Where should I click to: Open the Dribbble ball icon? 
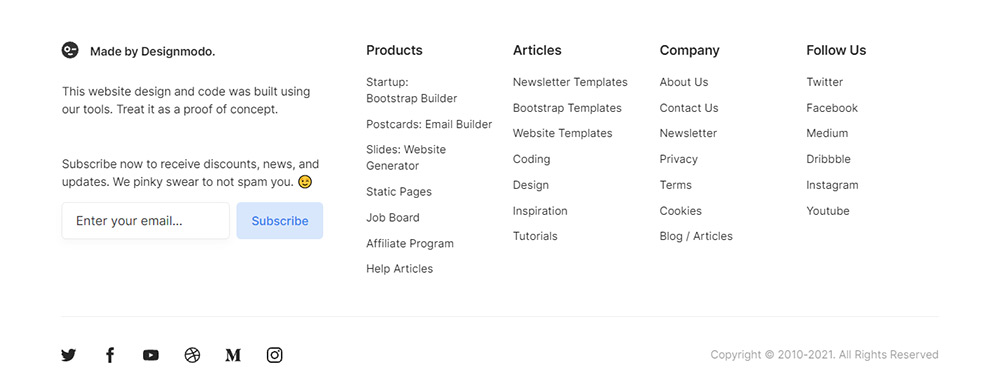[192, 355]
